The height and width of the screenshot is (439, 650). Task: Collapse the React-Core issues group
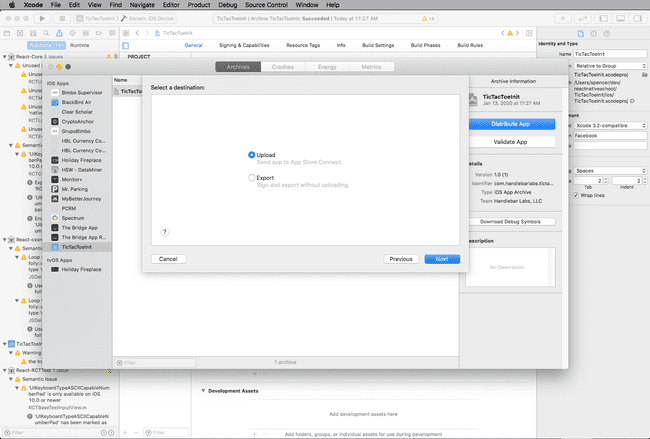(x=5, y=57)
